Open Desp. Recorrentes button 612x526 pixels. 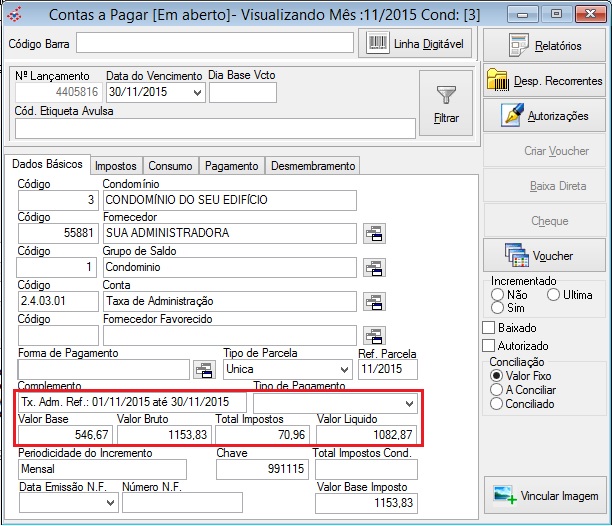[x=544, y=80]
